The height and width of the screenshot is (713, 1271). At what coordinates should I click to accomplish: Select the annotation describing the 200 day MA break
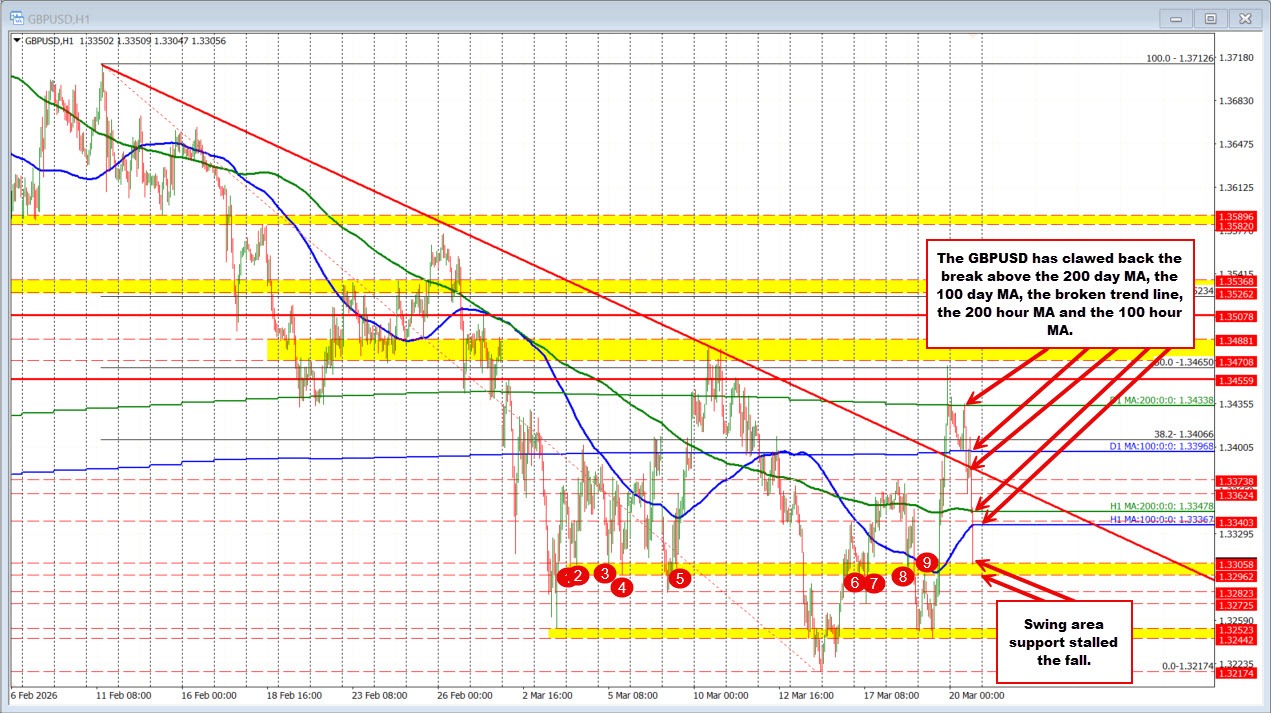(1060, 293)
